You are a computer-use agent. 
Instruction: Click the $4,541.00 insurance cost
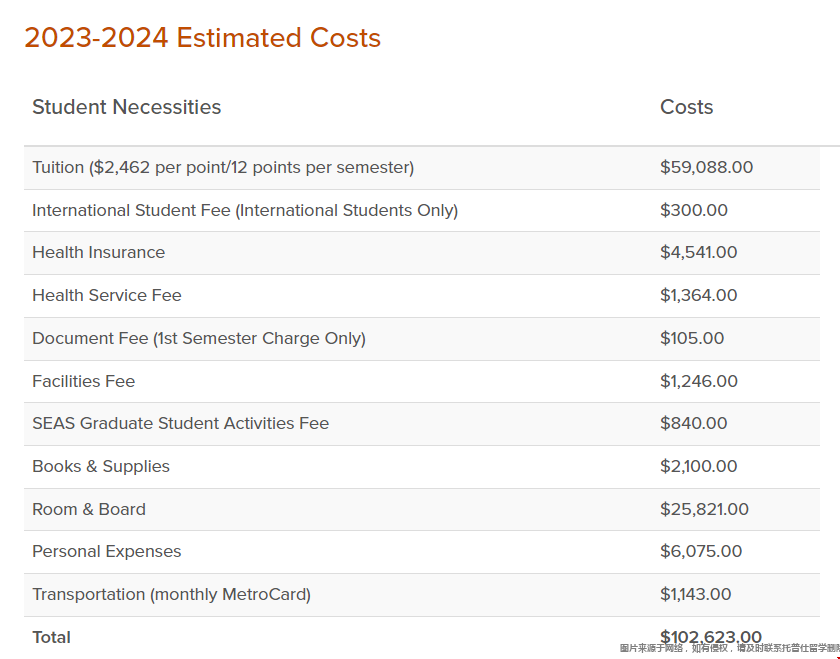coord(699,252)
